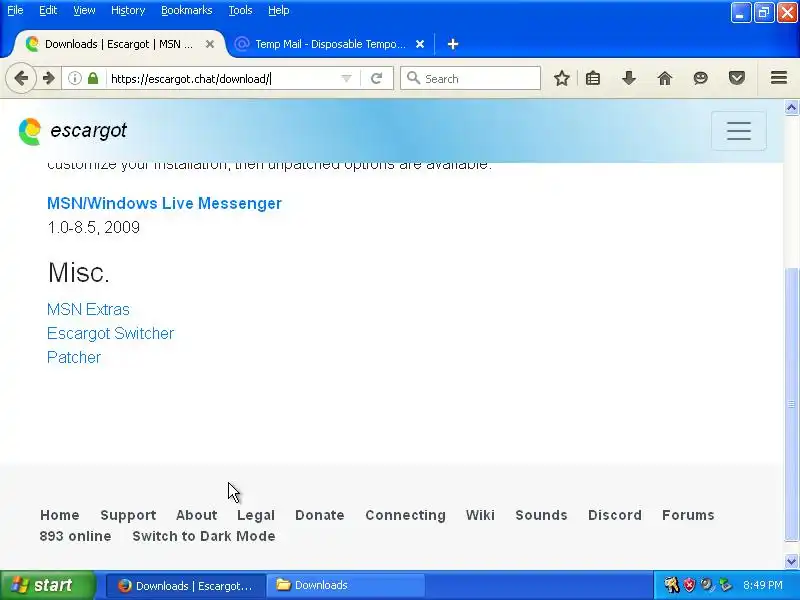Click the red shield tray icon

689,585
